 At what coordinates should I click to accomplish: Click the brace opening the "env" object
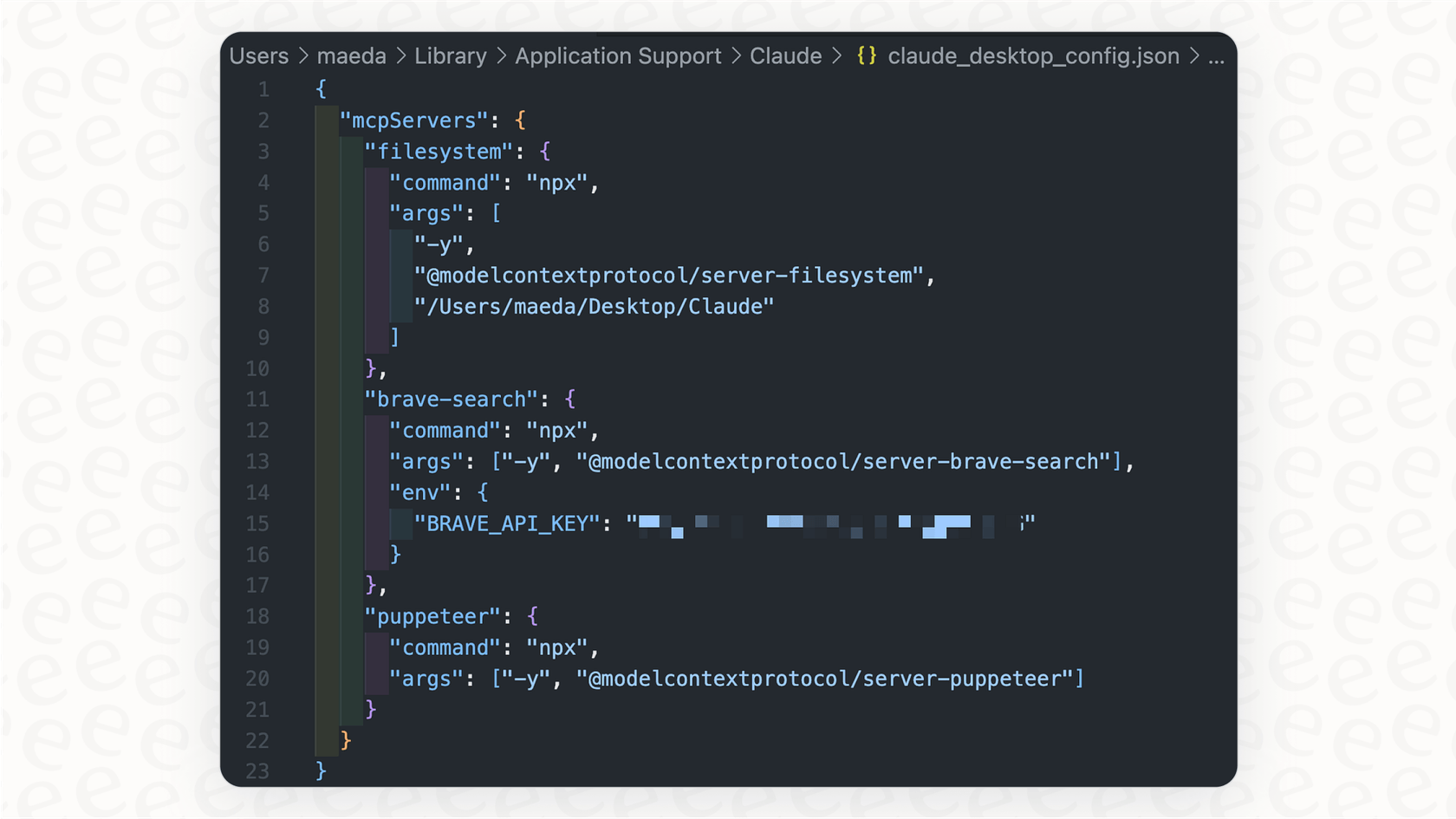[482, 491]
